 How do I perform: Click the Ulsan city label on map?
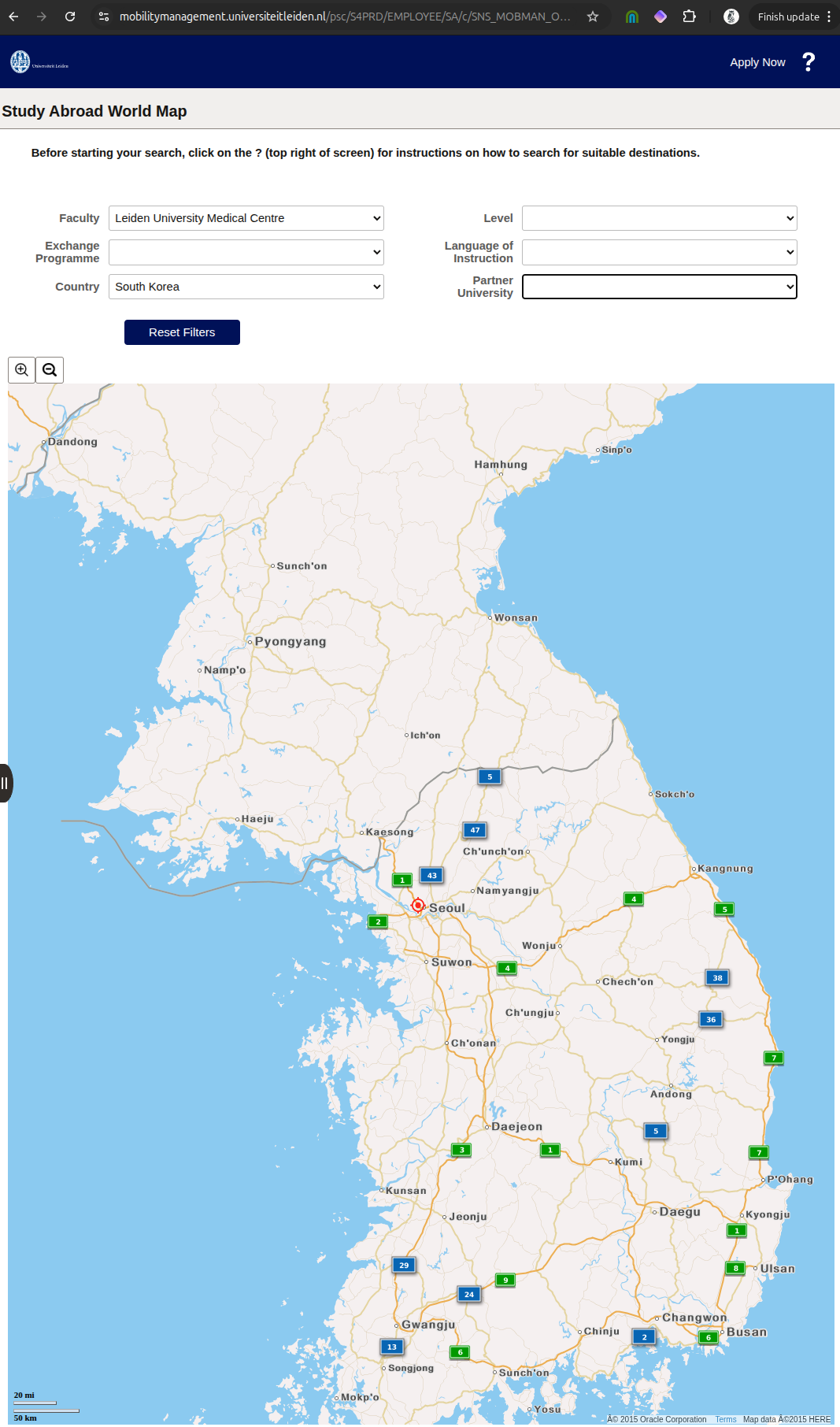[x=778, y=1269]
